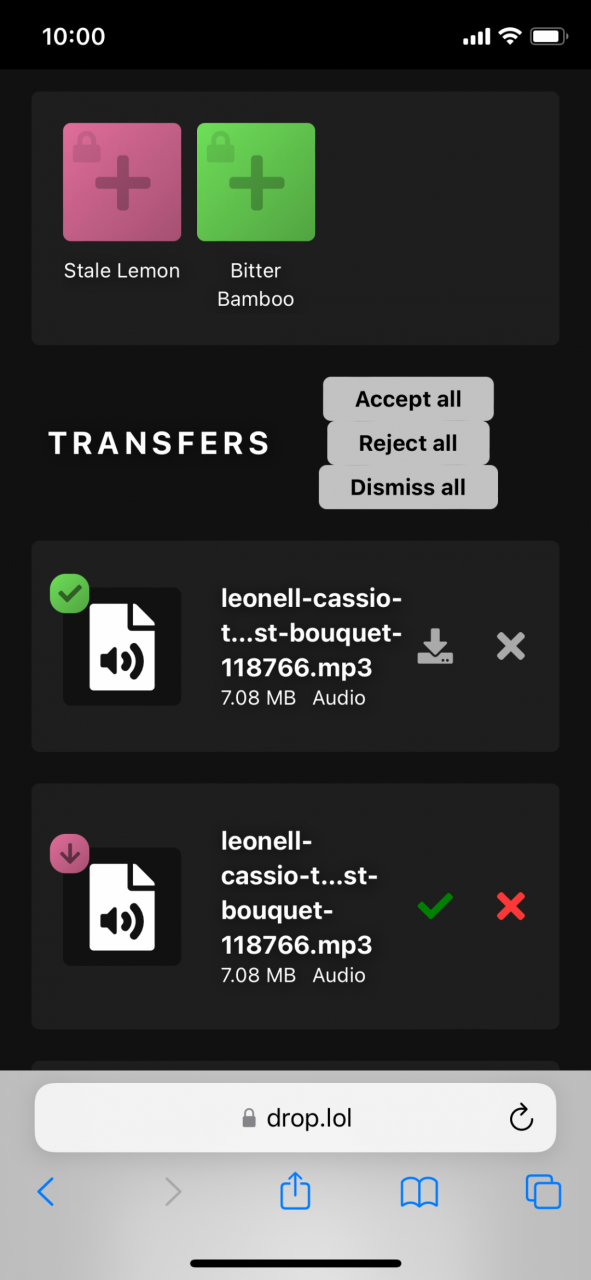Open the audio file thumbnail of first transfer
591x1280 pixels.
point(122,646)
